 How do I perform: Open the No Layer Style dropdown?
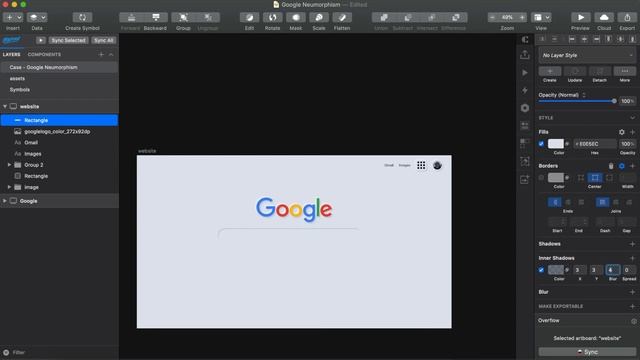point(587,55)
